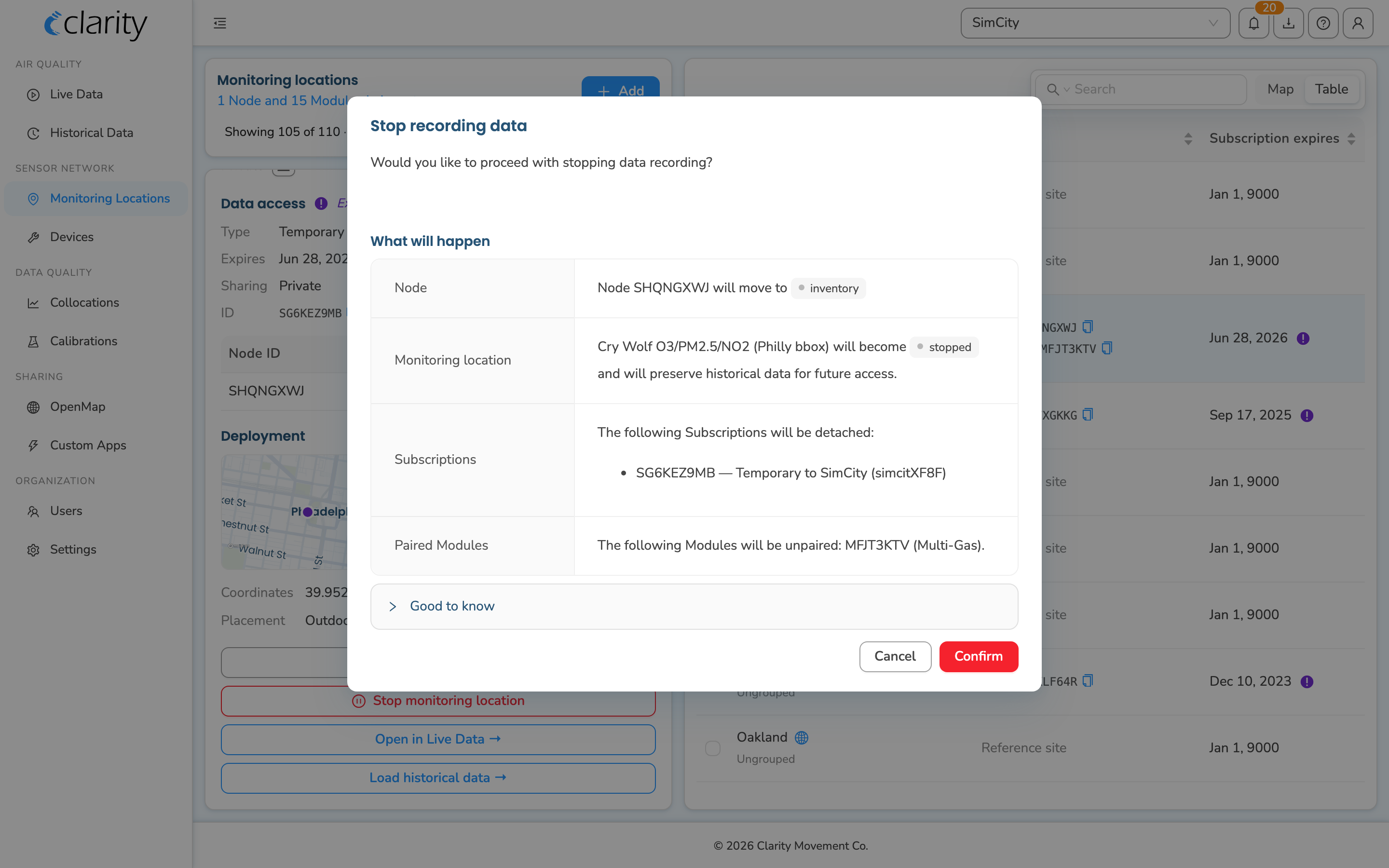Expand the Good to know section
The height and width of the screenshot is (868, 1389).
click(694, 607)
